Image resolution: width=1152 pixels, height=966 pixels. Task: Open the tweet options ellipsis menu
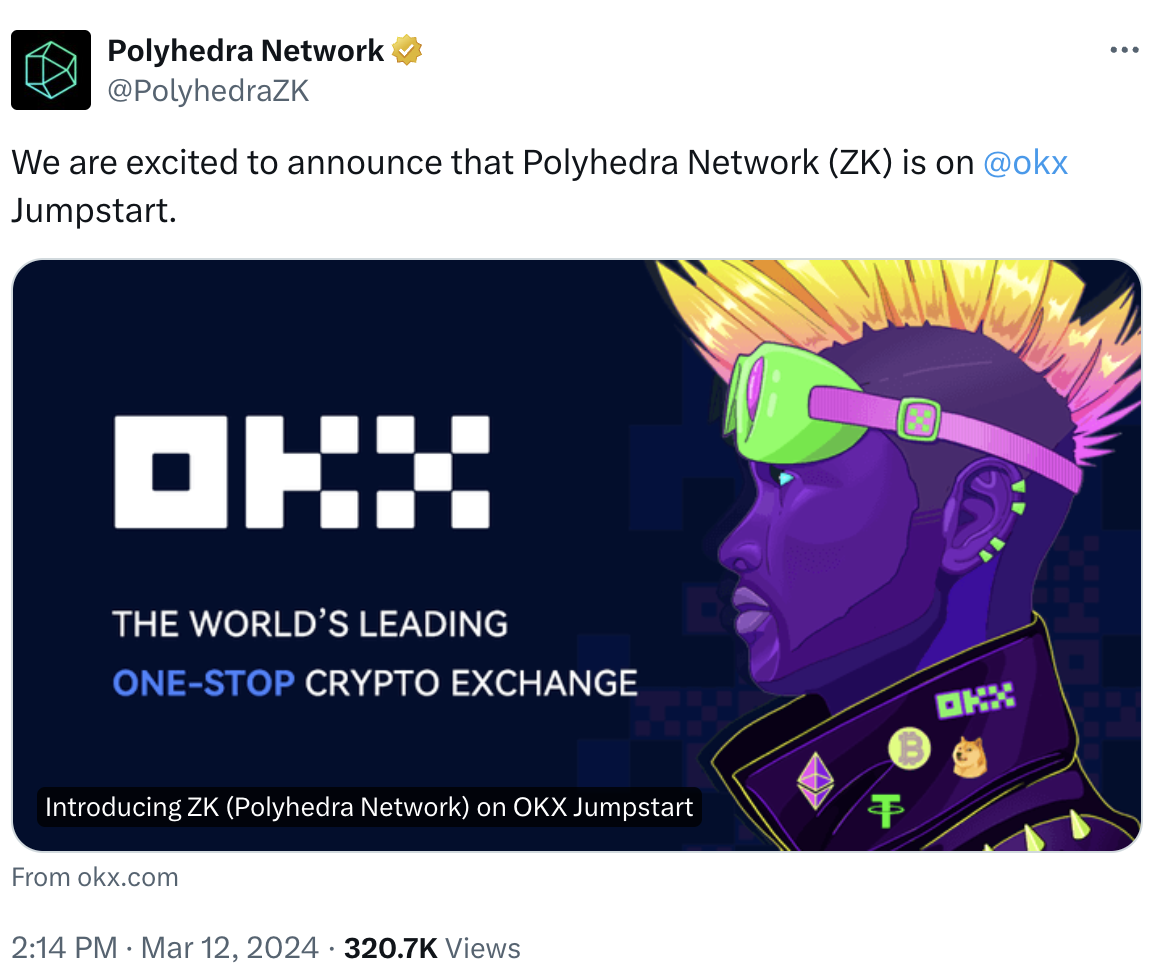(x=1124, y=49)
